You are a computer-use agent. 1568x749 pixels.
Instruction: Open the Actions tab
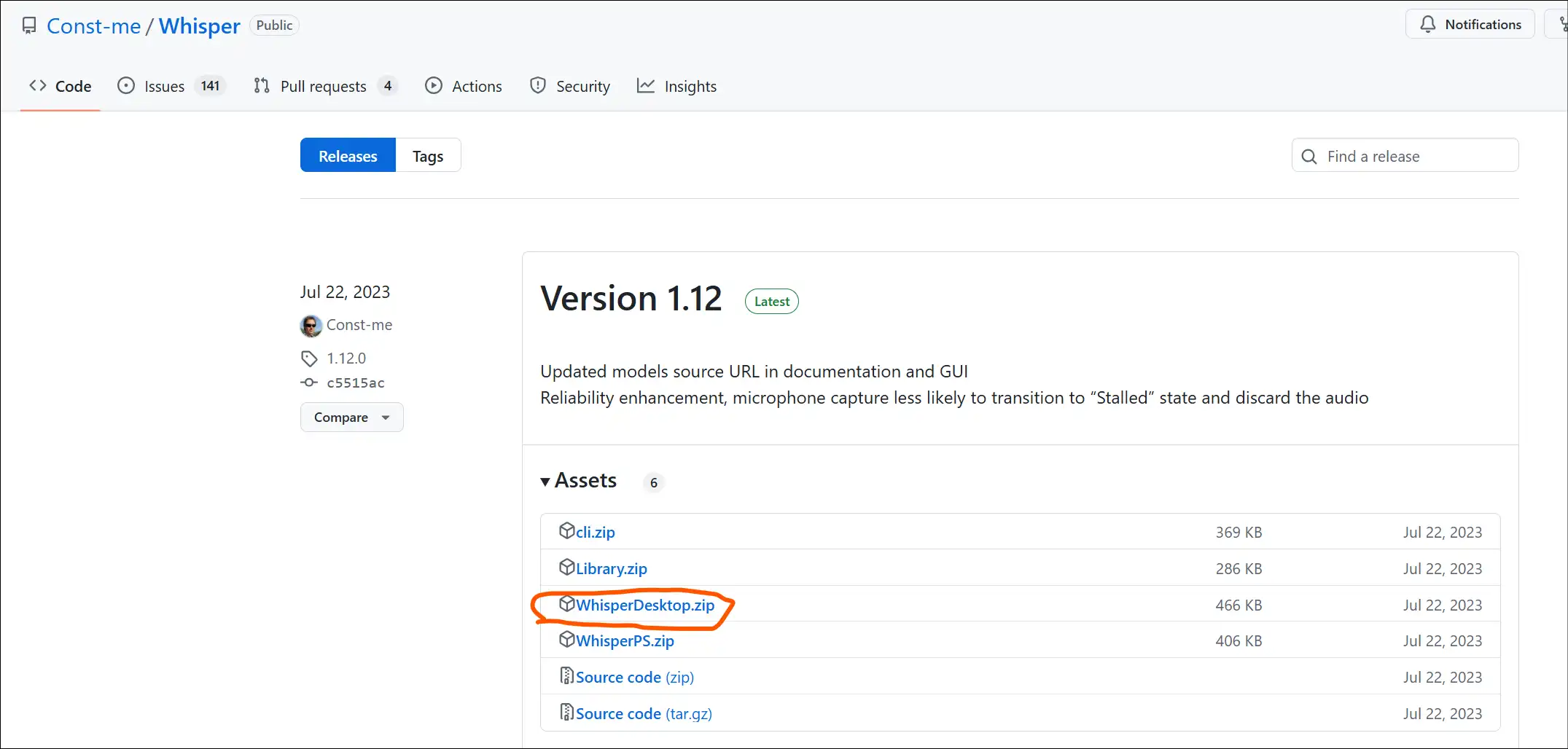pos(464,86)
